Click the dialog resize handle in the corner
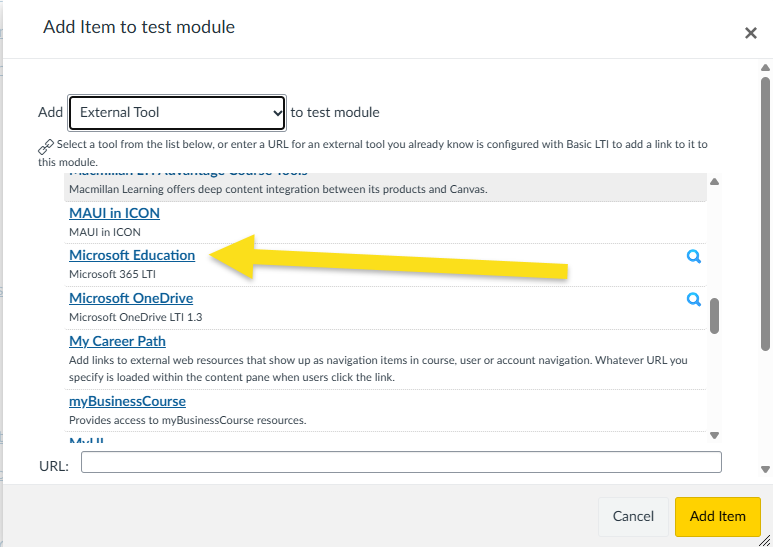Screen dimensions: 773x547 click(x=764, y=540)
